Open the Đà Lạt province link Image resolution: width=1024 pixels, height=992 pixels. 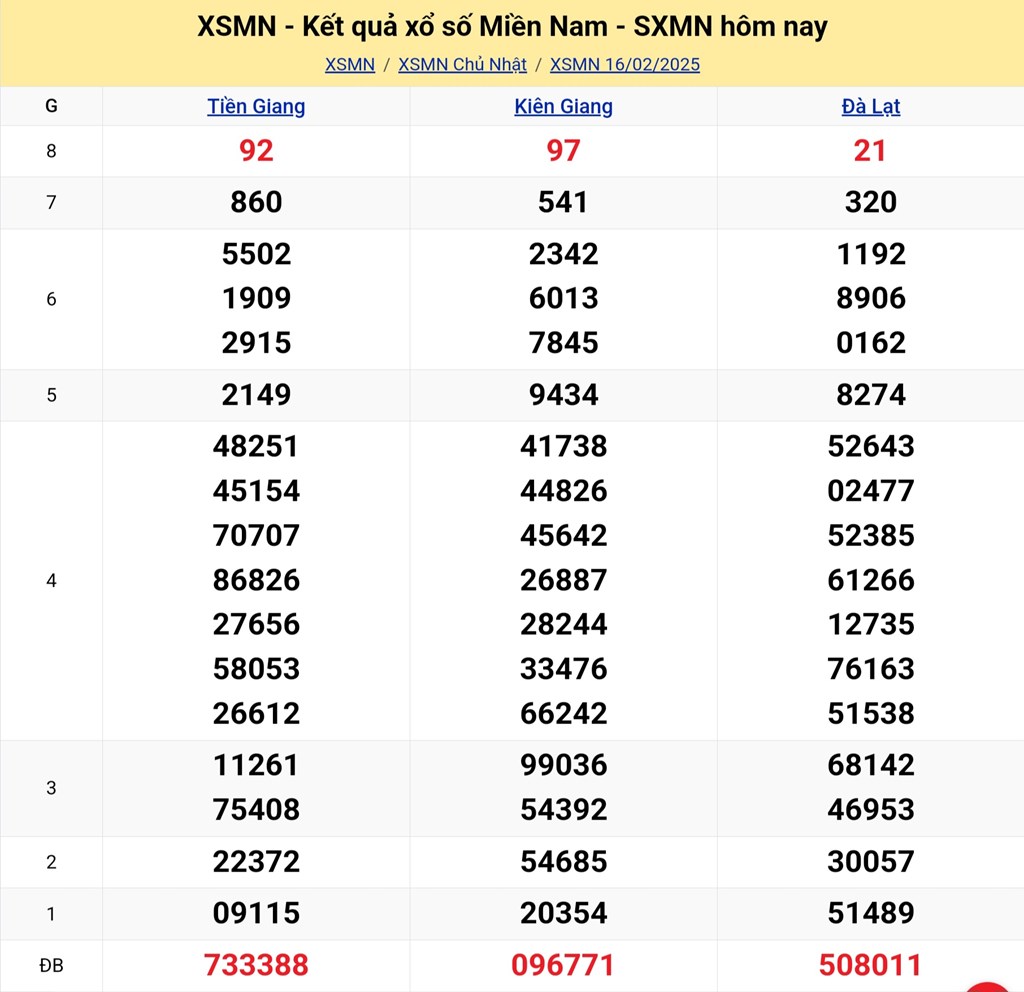coord(870,107)
